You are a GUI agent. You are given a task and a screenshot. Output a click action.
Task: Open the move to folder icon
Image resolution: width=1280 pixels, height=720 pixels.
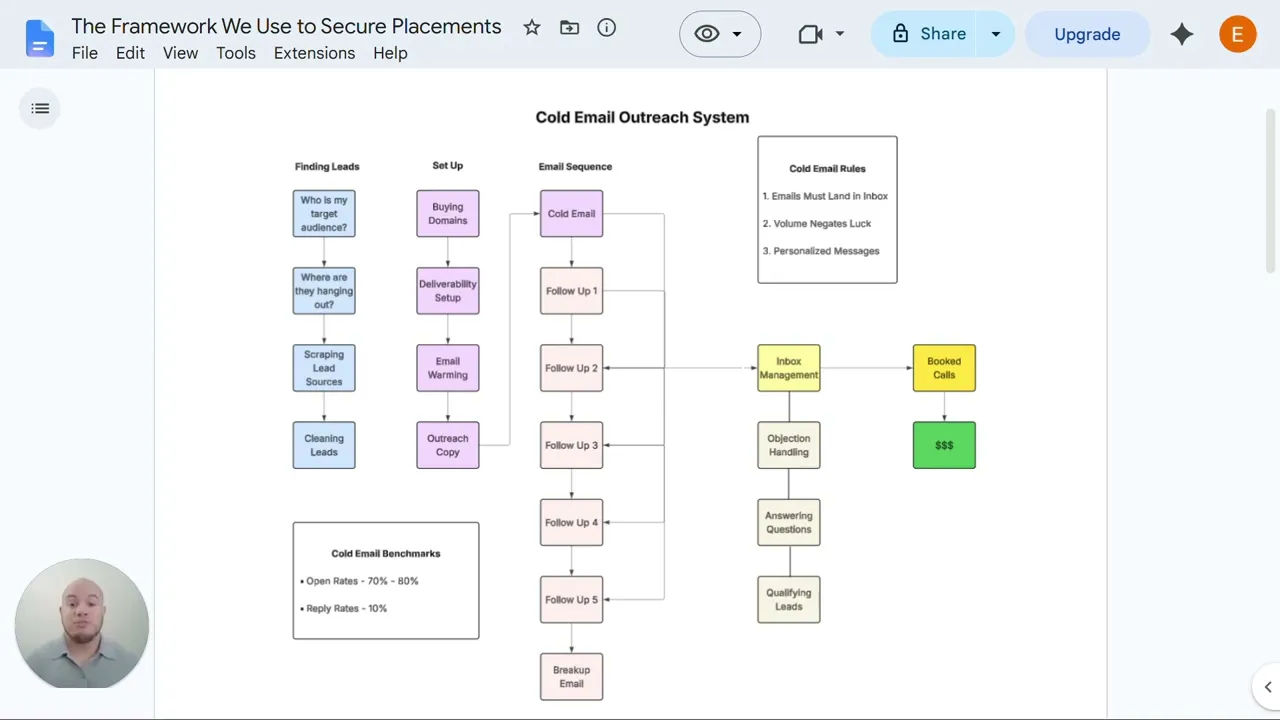pyautogui.click(x=569, y=28)
